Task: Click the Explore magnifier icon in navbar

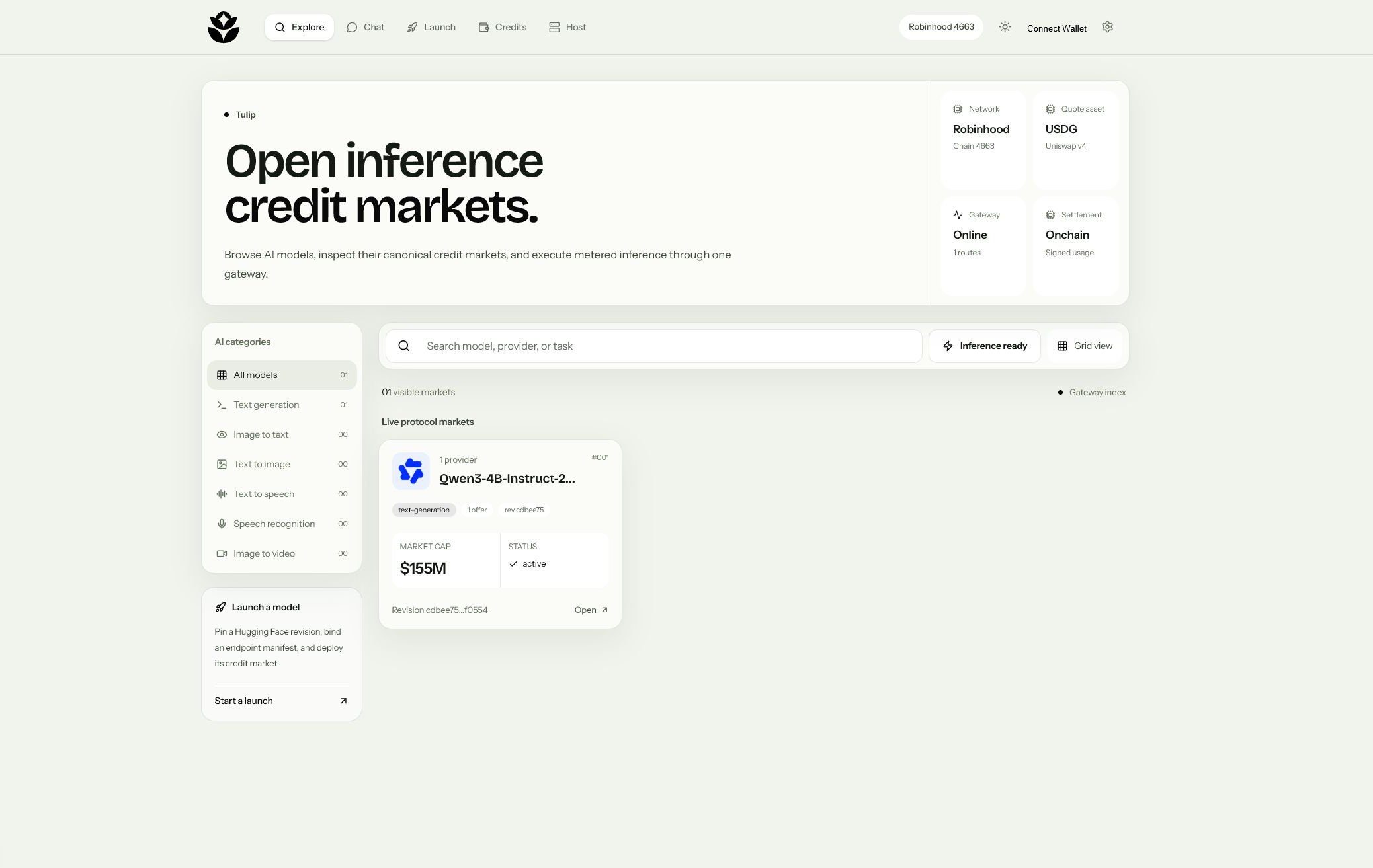Action: (x=280, y=27)
